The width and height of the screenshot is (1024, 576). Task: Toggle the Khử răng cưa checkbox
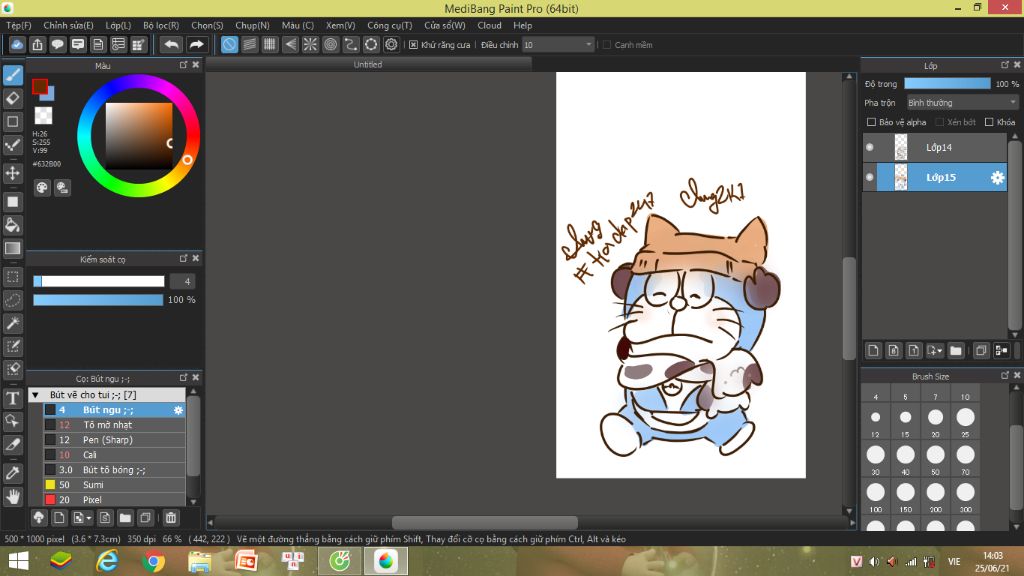pyautogui.click(x=413, y=44)
